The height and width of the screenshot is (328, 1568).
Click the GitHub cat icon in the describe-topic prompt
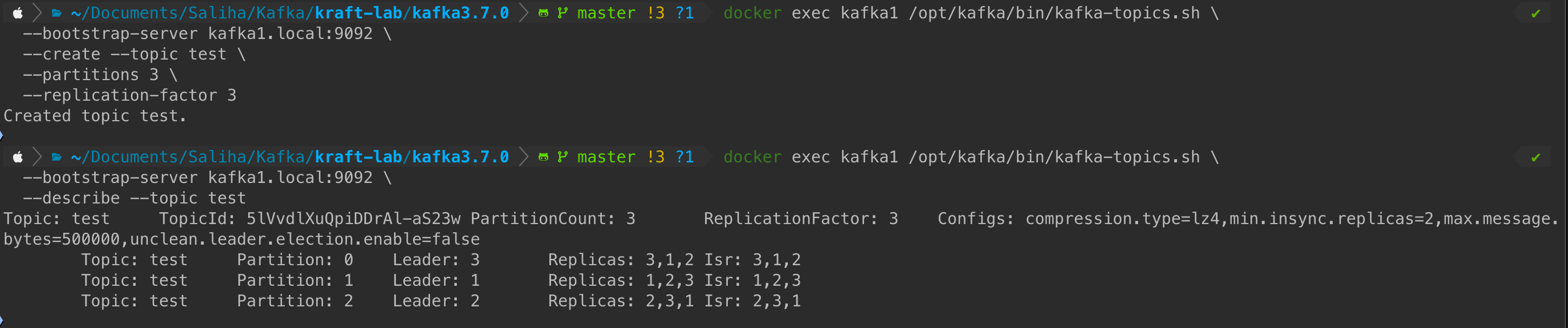[x=543, y=158]
